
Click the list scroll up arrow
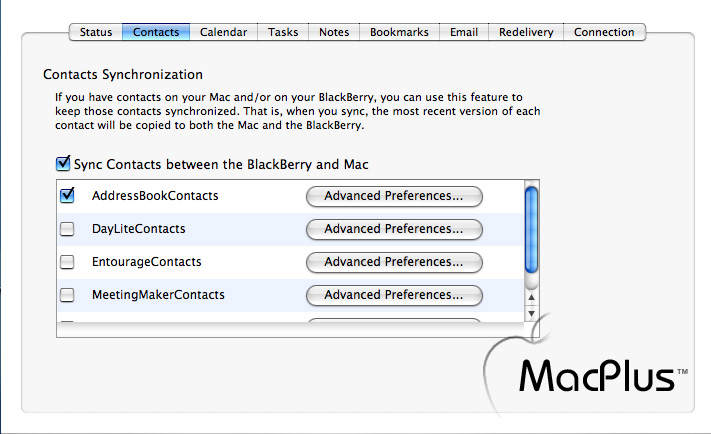[x=531, y=297]
